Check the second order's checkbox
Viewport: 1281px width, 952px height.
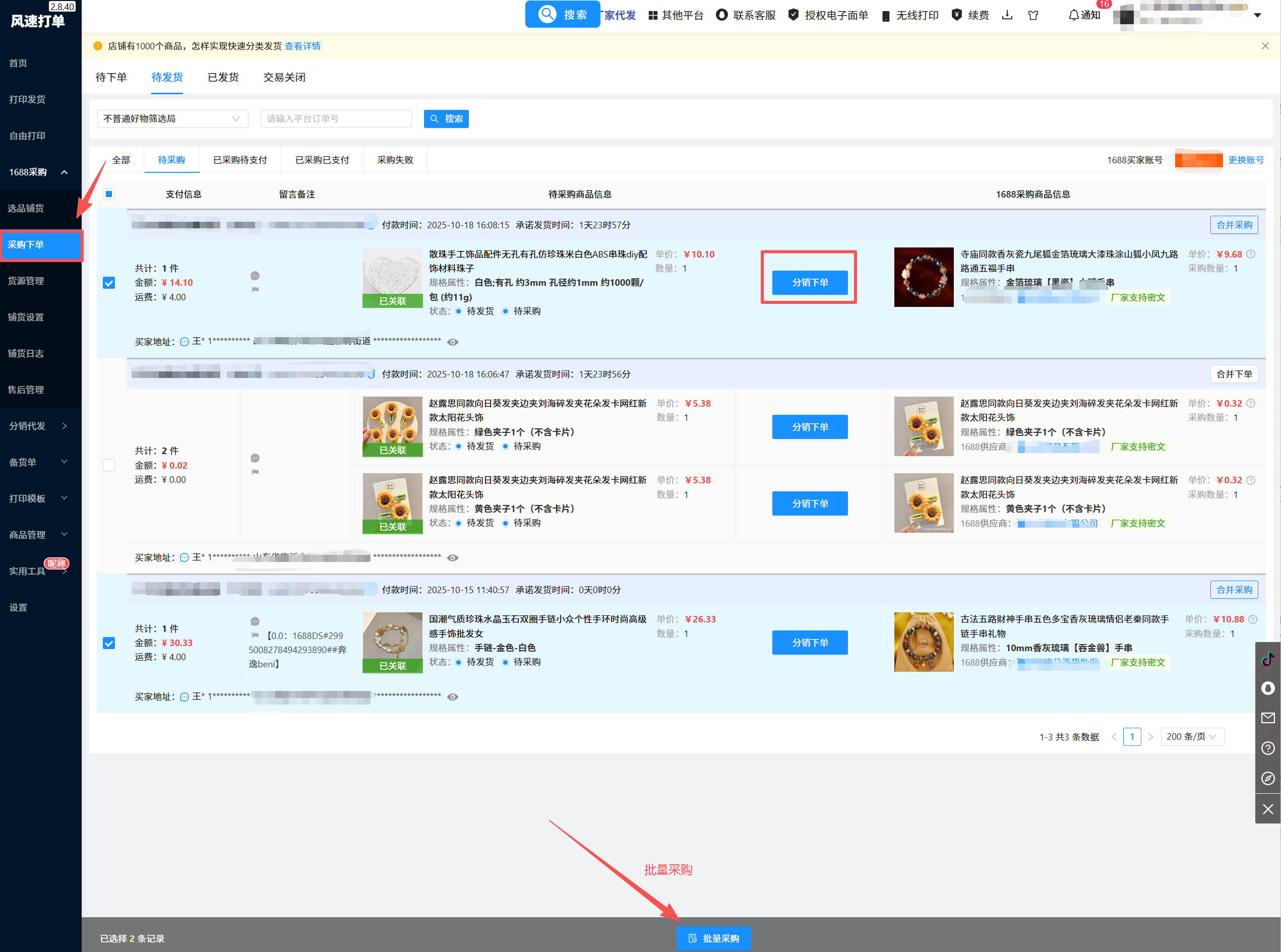109,465
